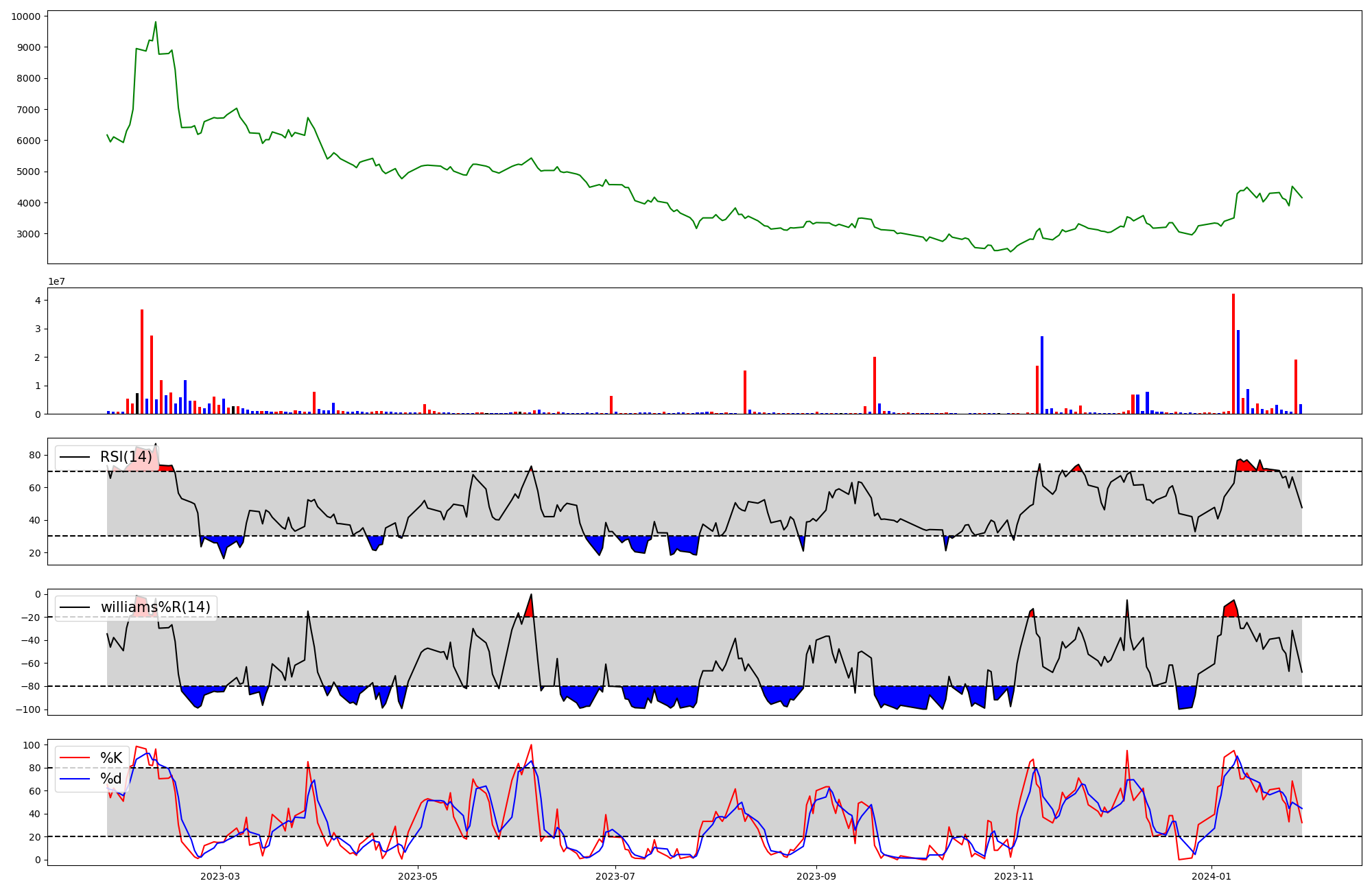
Task: Click the tallest red volume bar in January 2024
Action: (1233, 353)
